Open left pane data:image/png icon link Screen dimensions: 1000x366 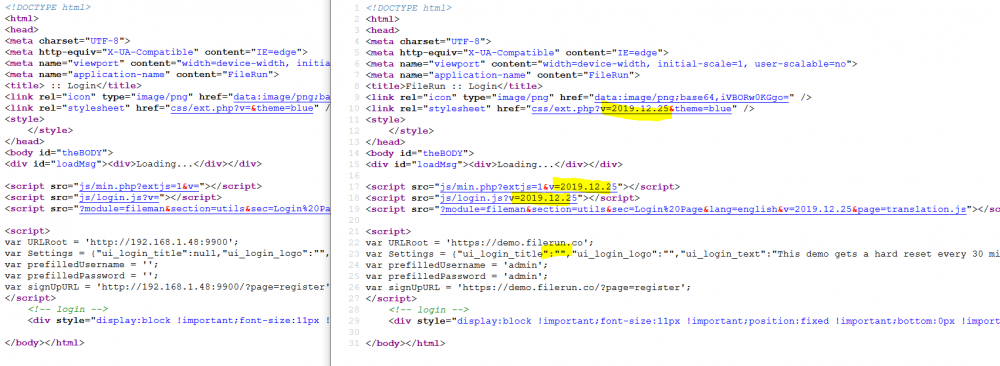point(282,97)
